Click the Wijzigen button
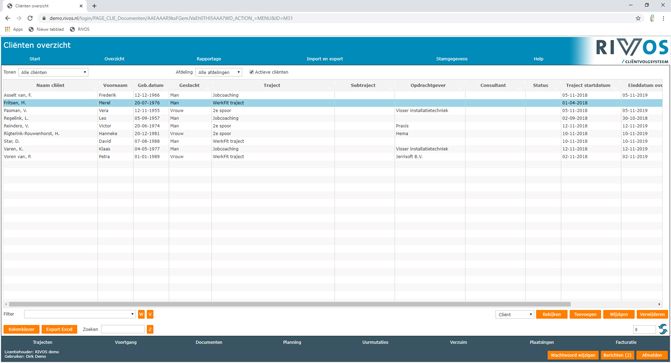 [x=619, y=314]
